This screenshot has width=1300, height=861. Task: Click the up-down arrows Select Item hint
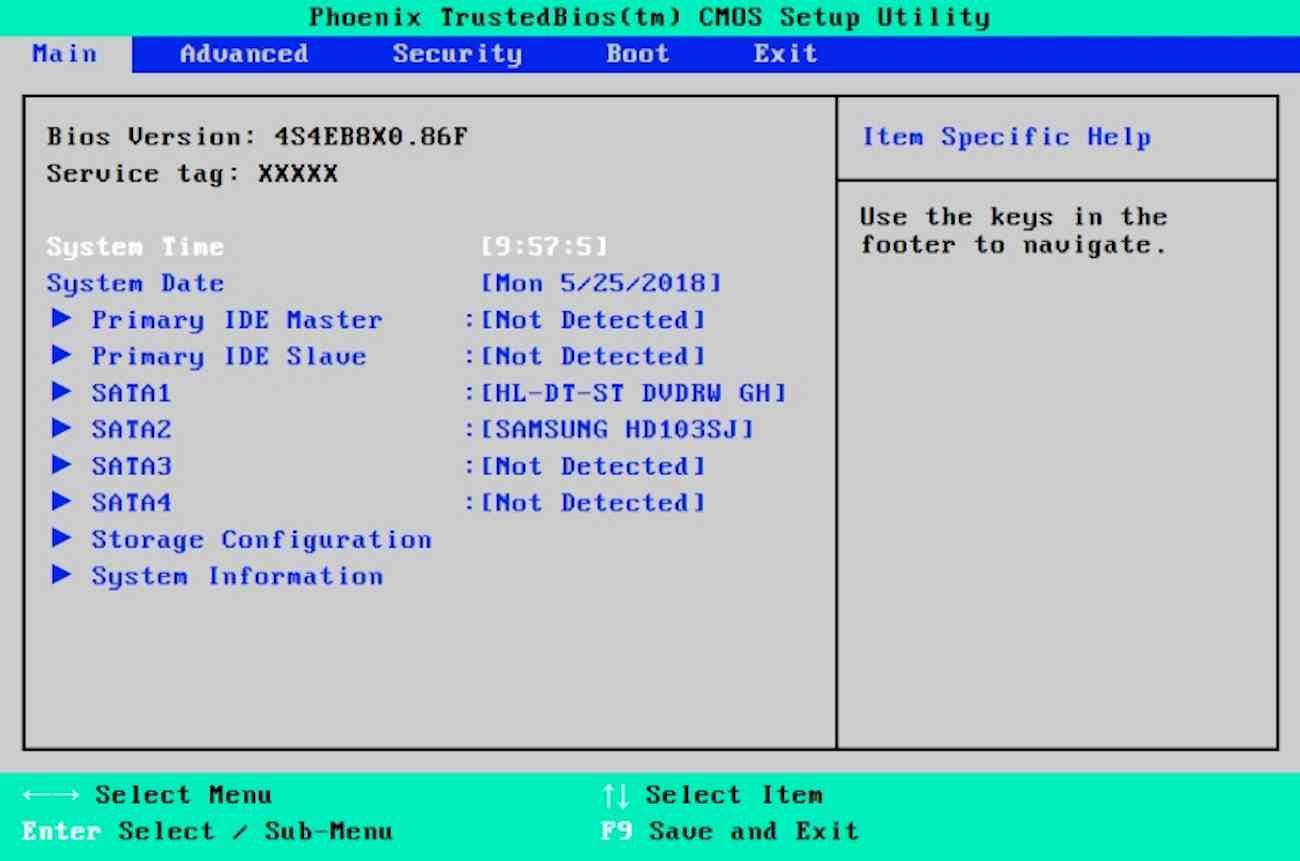tap(712, 795)
